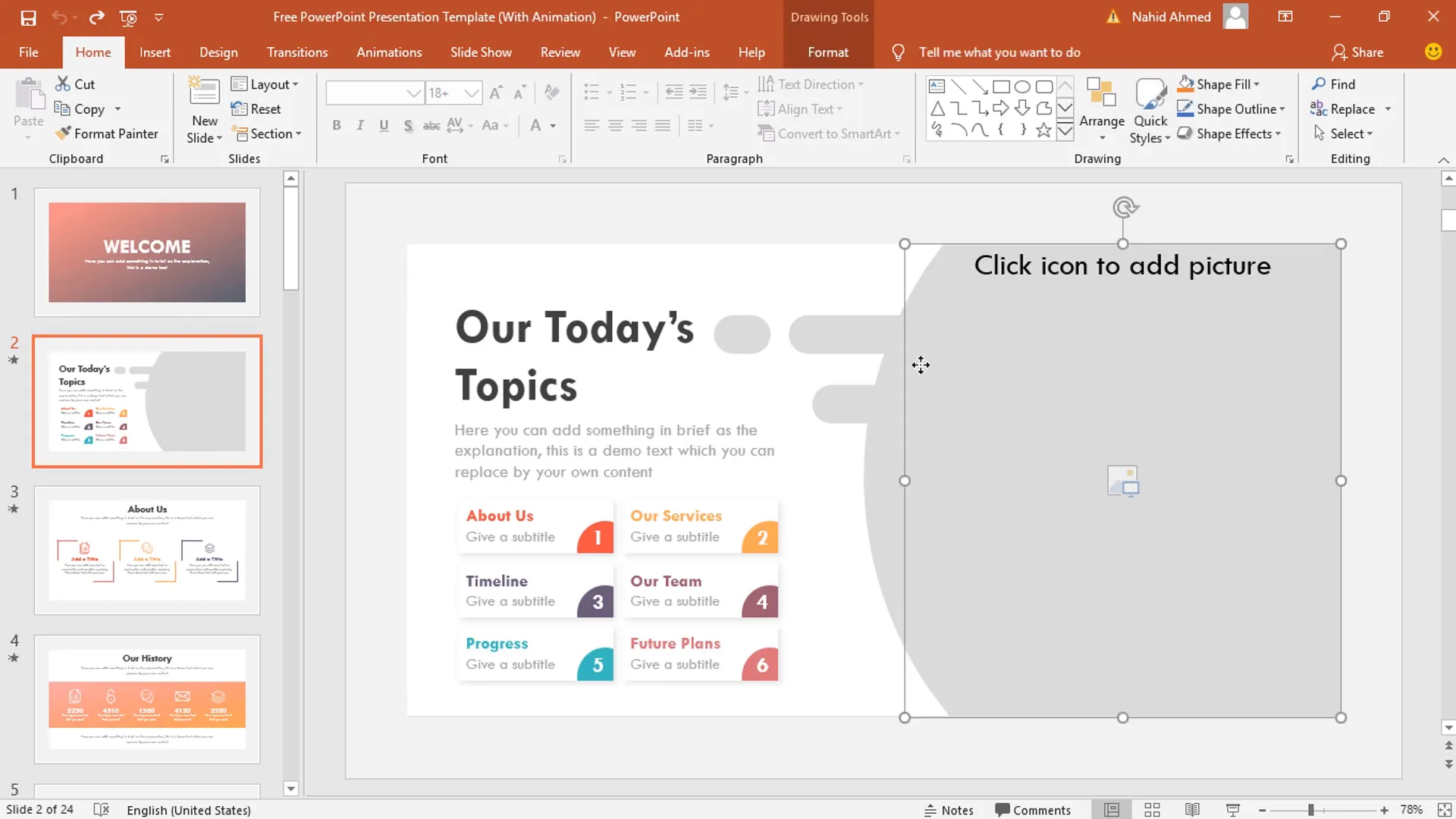Switch to the Design tab
This screenshot has height=819, width=1456.
pos(218,52)
